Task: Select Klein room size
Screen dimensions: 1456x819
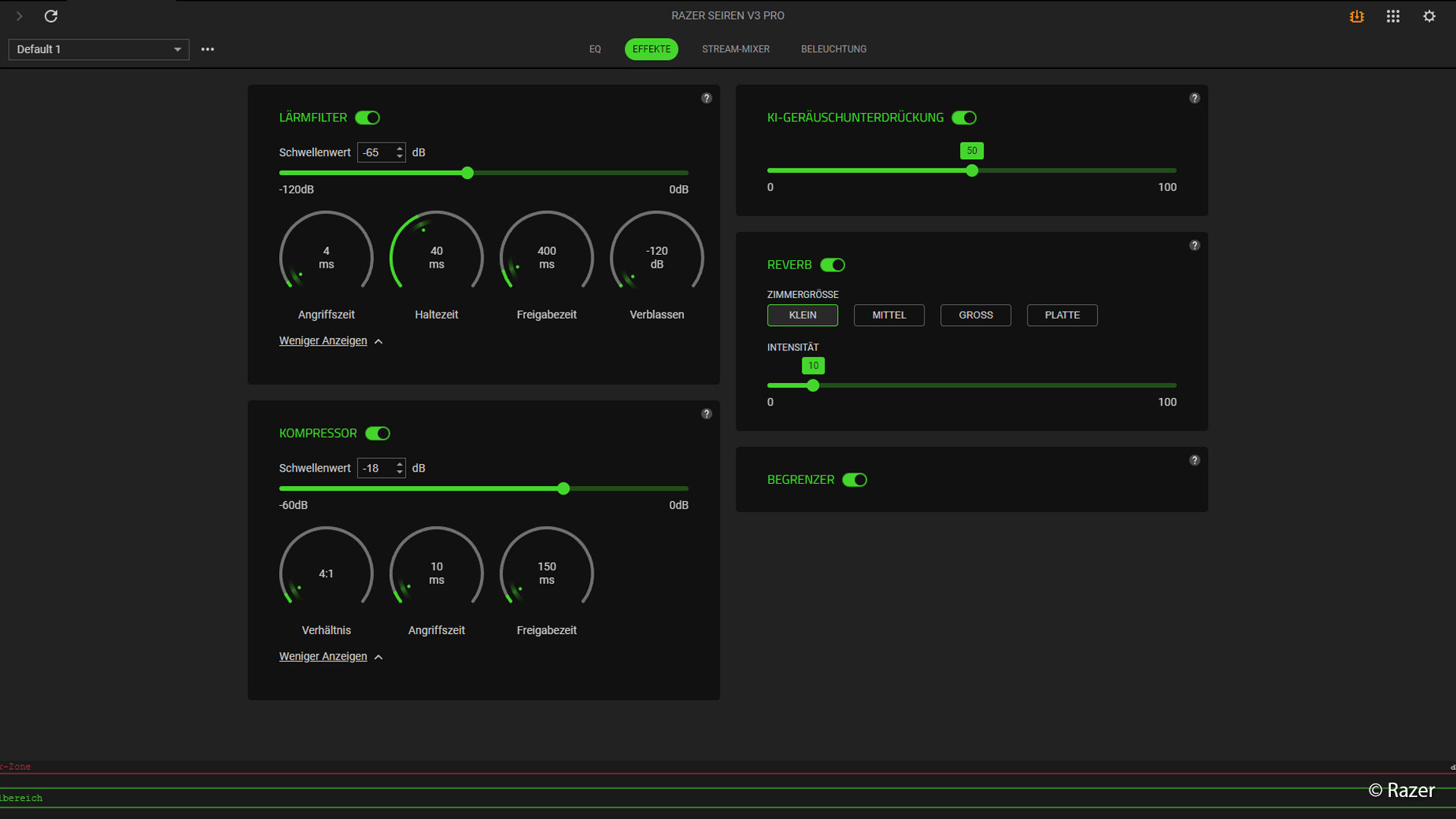Action: (802, 315)
